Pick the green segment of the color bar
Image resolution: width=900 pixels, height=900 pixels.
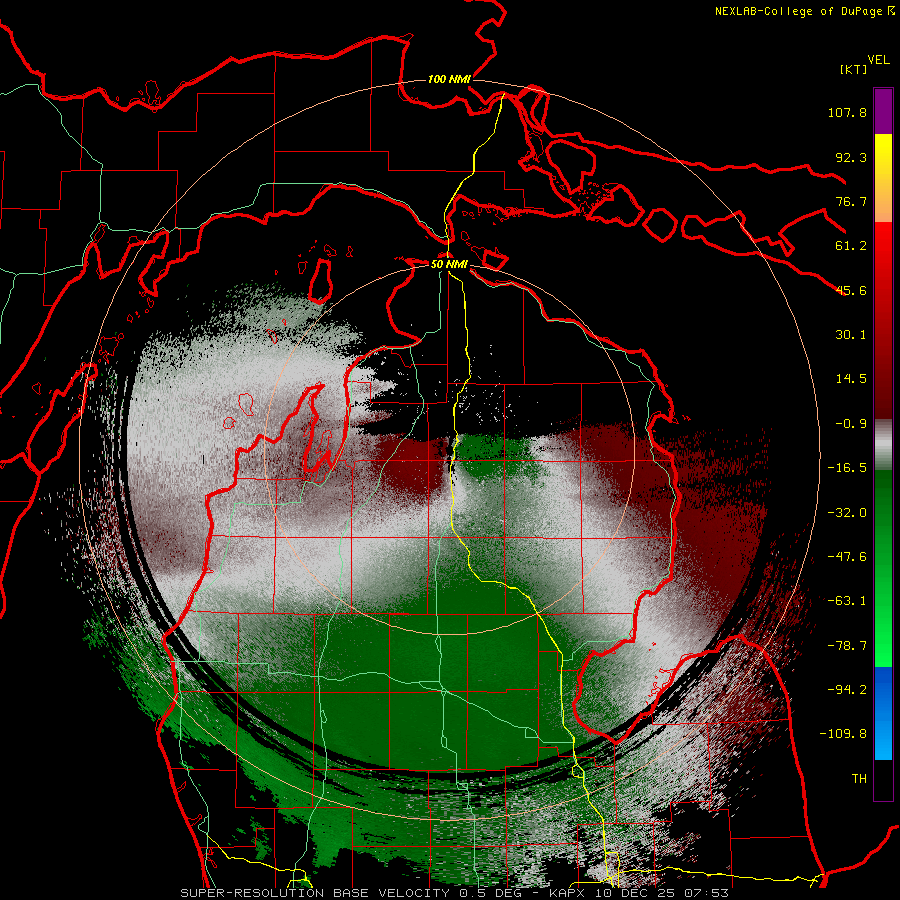pyautogui.click(x=883, y=568)
